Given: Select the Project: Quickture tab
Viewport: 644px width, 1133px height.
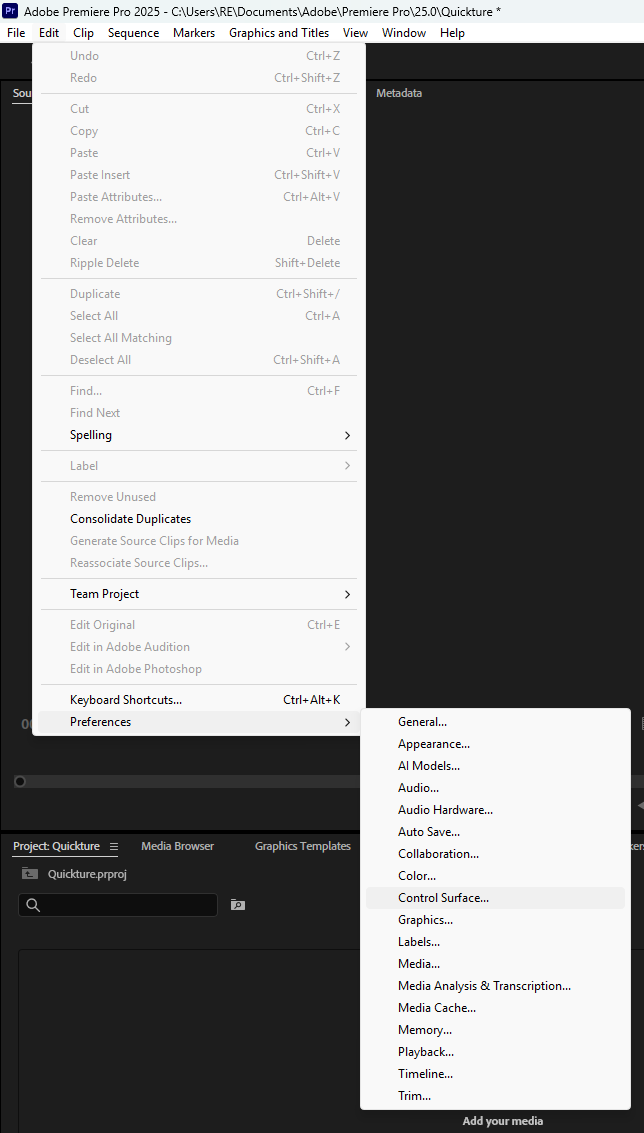Looking at the screenshot, I should tap(56, 846).
